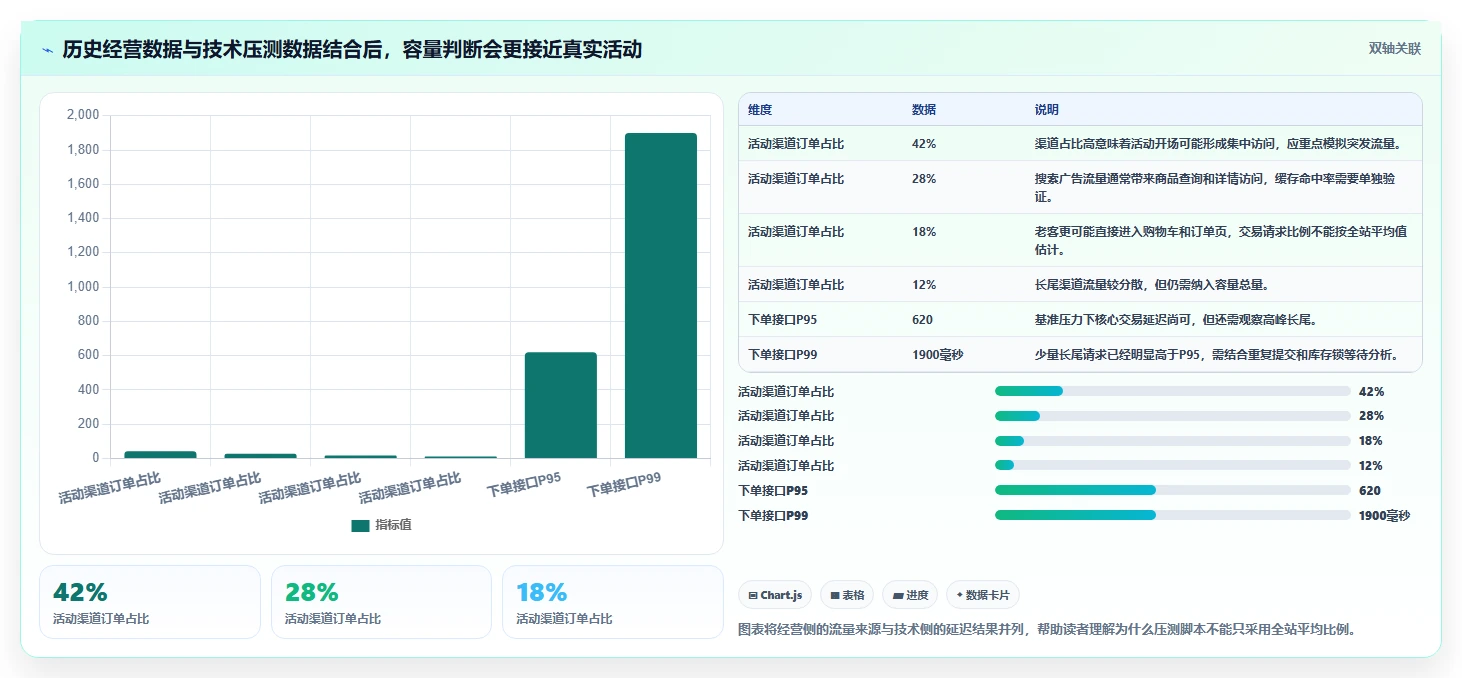The image size is (1462, 678).
Task: Click the progress bar valued 1900毫秒
Action: [x=1172, y=515]
